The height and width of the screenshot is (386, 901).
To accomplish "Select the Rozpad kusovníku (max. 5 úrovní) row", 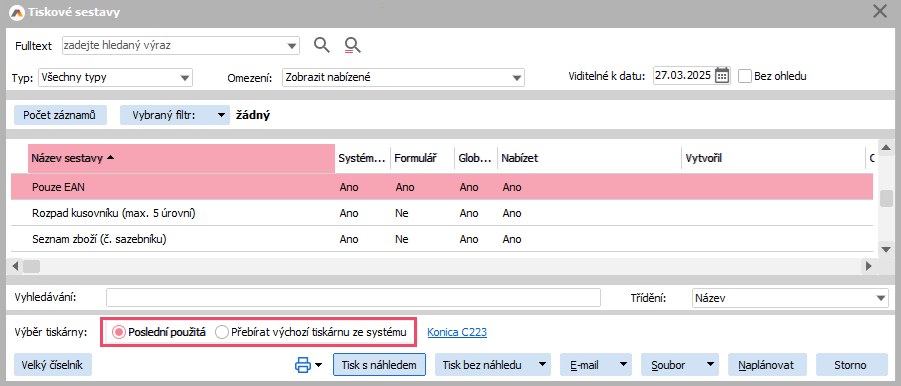I will tap(442, 213).
